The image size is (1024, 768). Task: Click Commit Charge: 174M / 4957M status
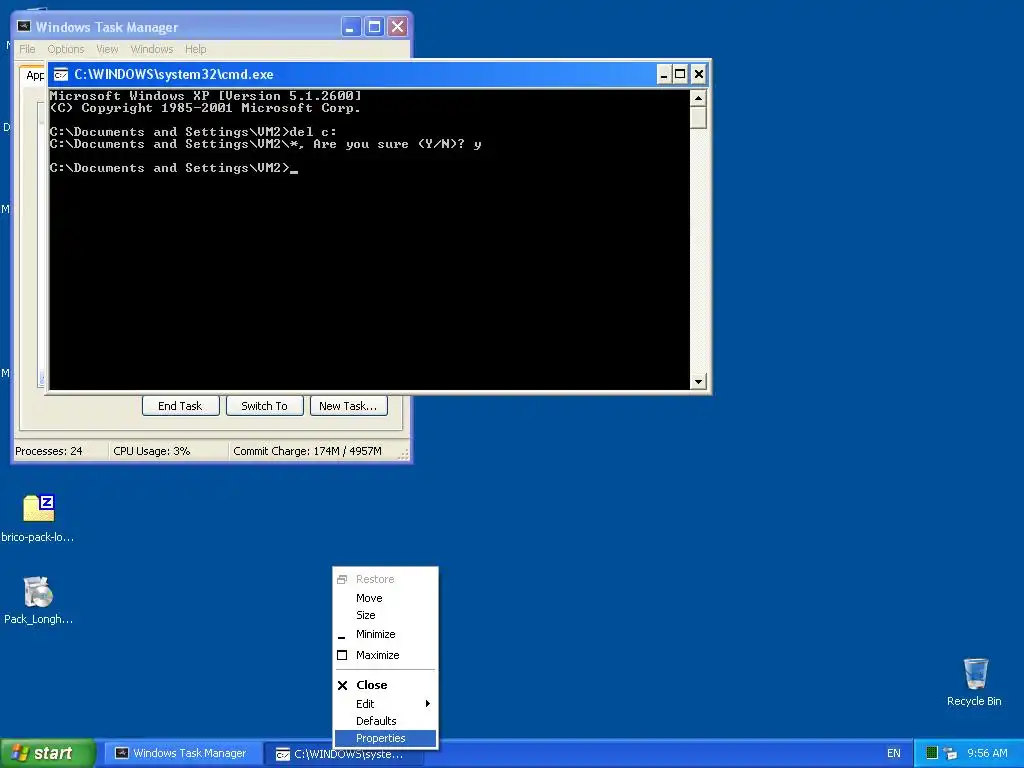[x=308, y=451]
